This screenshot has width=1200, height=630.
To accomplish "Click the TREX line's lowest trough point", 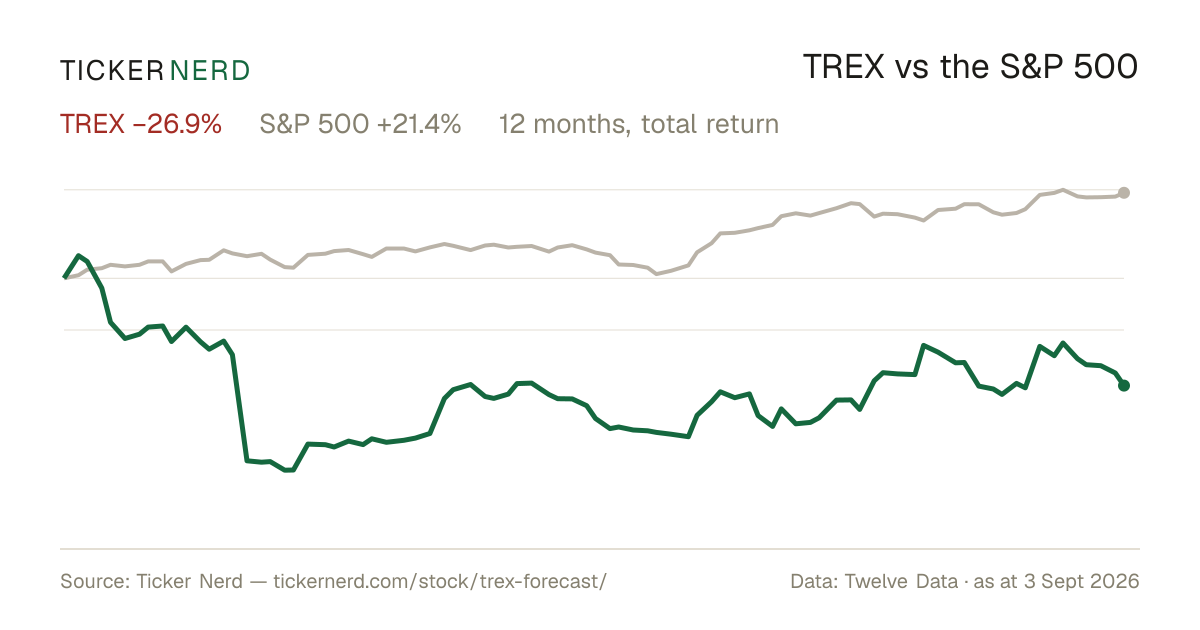I will [289, 470].
